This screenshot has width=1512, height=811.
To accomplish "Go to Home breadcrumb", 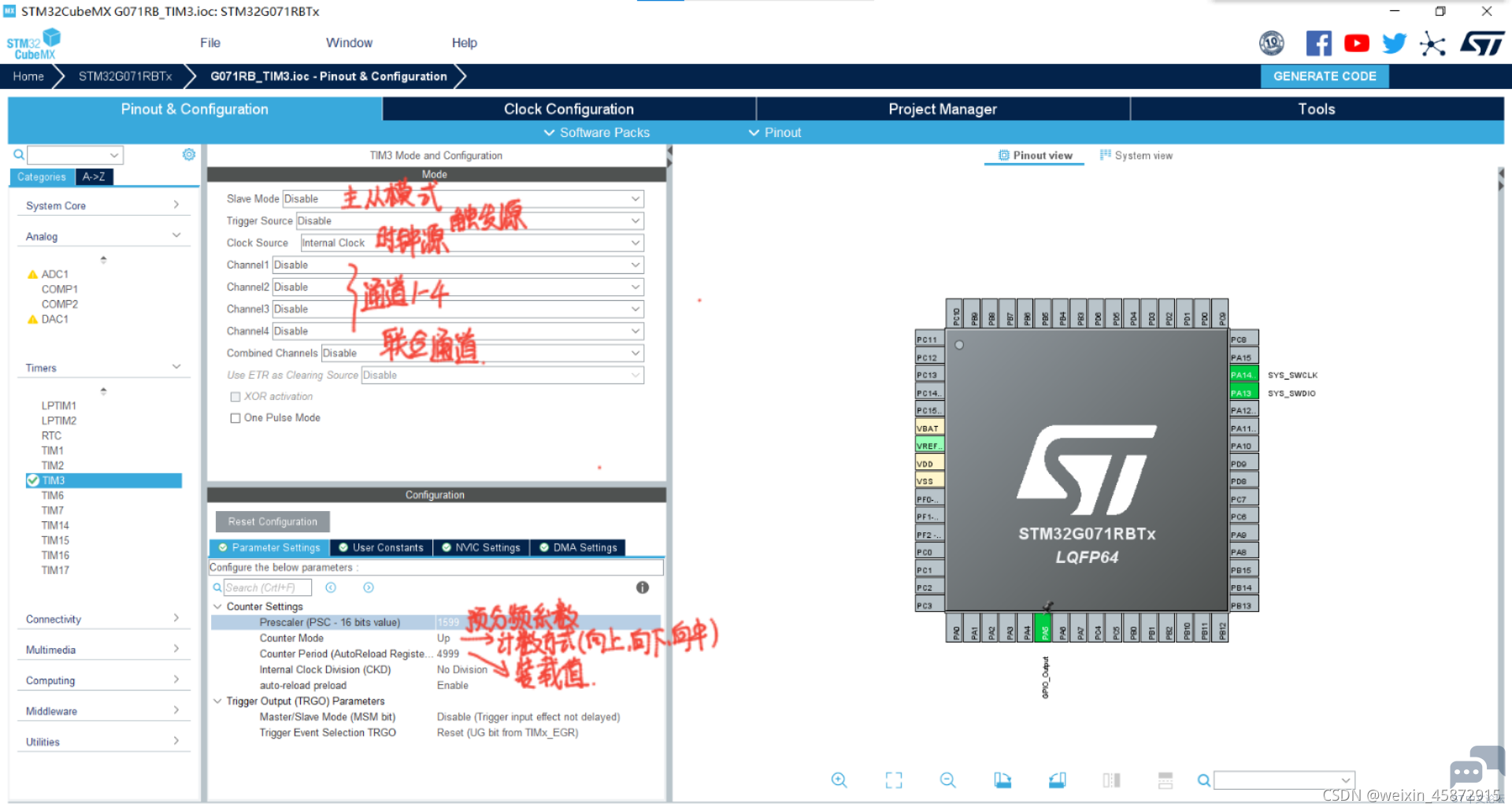I will (x=28, y=76).
